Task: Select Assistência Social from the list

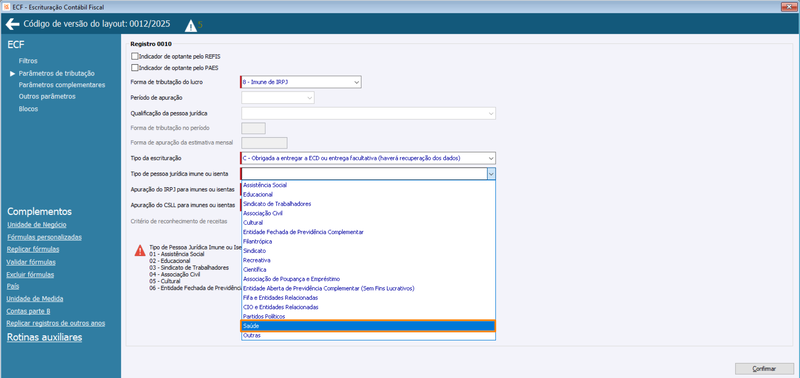Action: (368, 185)
